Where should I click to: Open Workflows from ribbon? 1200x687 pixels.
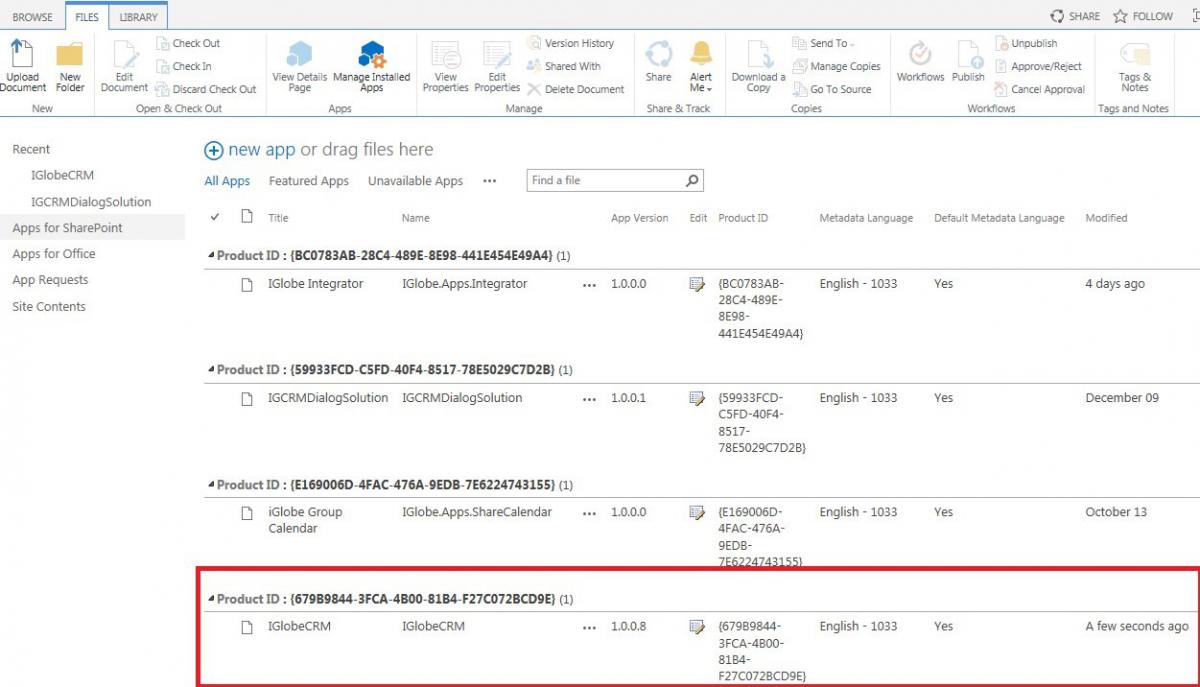tap(920, 62)
